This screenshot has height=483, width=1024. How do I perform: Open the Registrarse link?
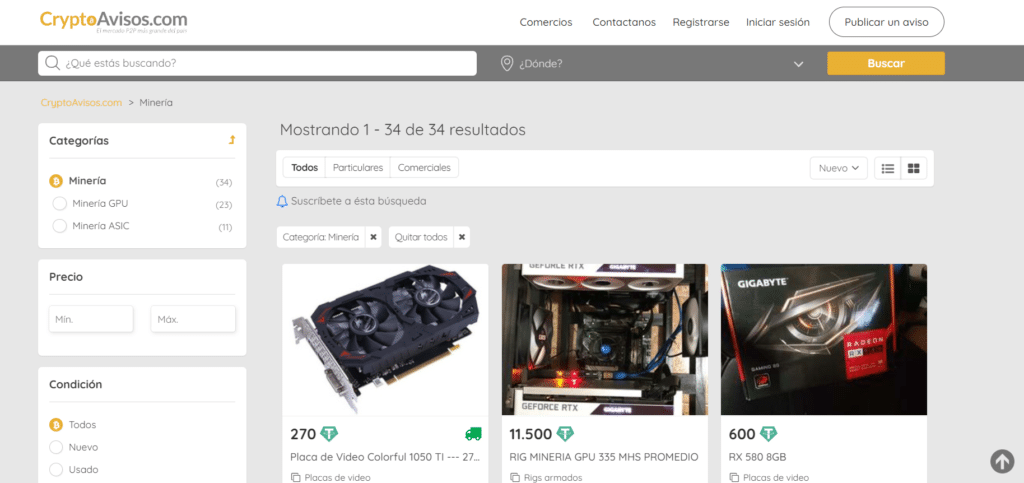[x=701, y=22]
